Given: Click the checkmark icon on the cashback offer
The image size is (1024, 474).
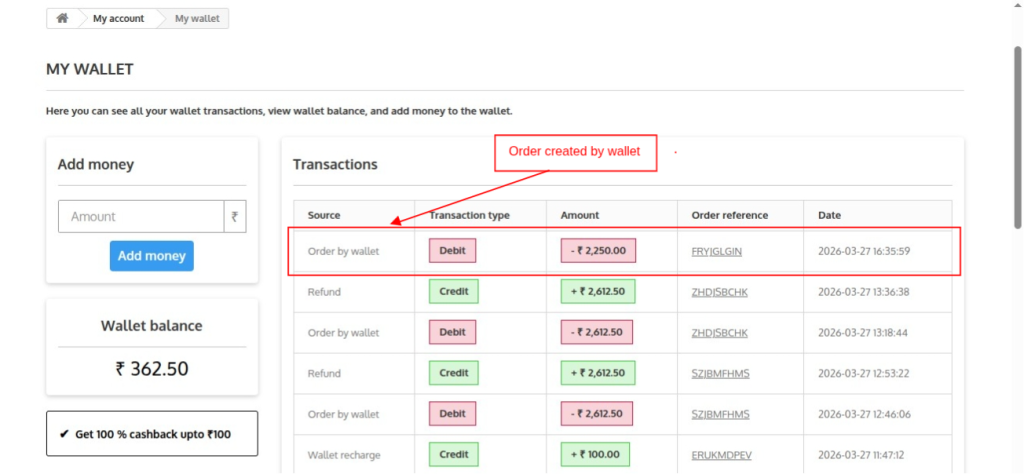Looking at the screenshot, I should (x=64, y=434).
